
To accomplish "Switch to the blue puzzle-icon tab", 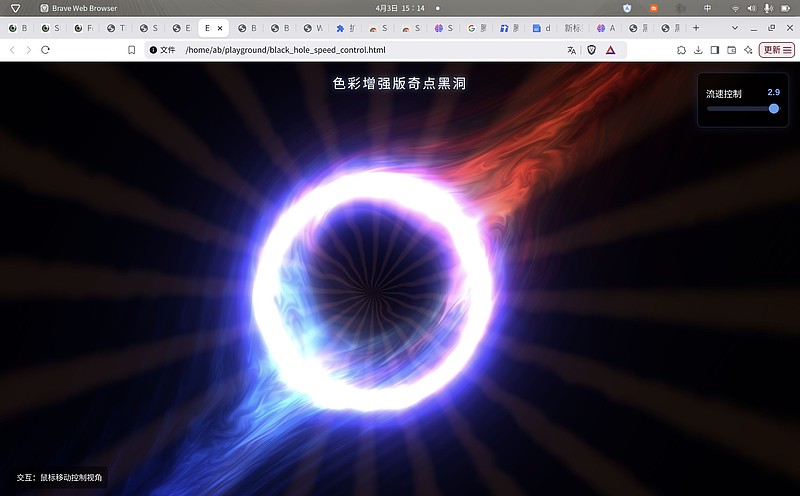I will (x=345, y=29).
